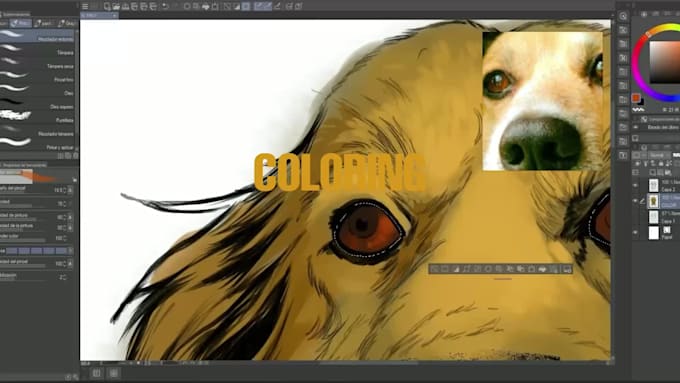
Task: Open the hamburger menu in the command bar
Action: point(85,6)
